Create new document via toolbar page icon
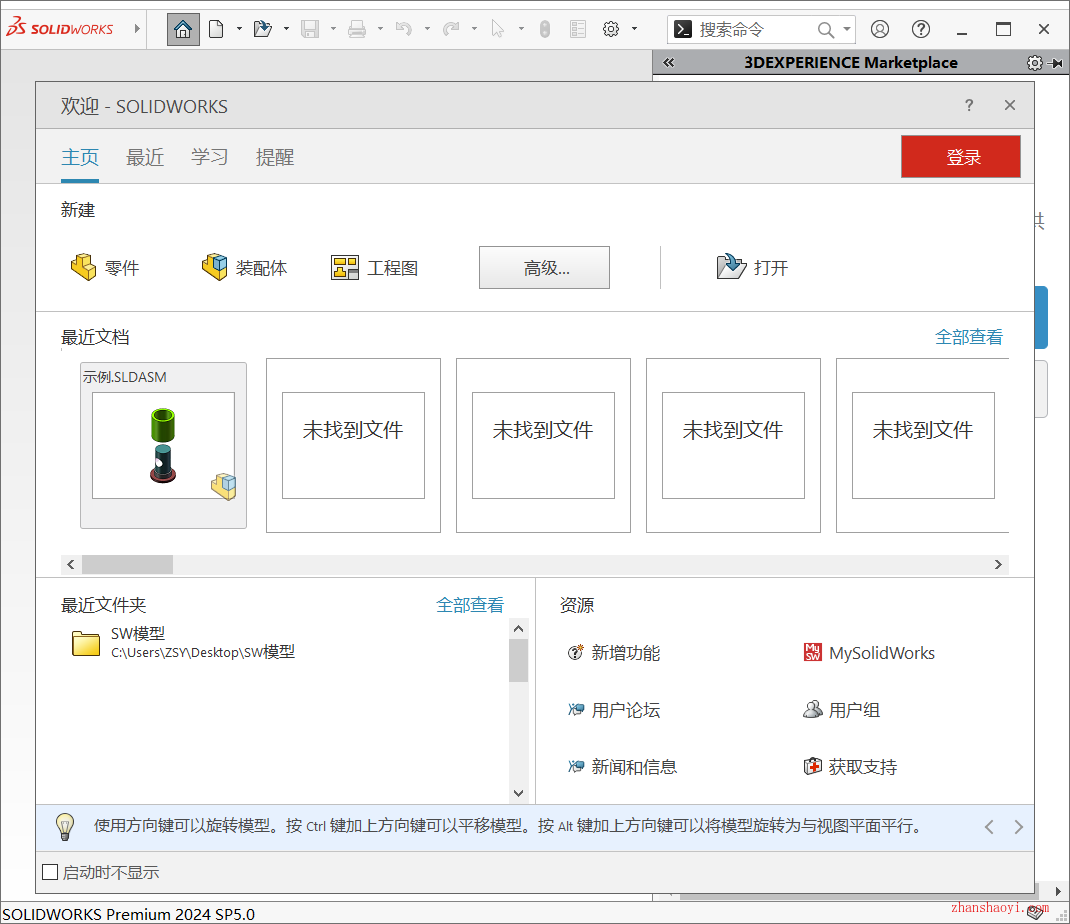This screenshot has height=924, width=1070. click(x=216, y=29)
